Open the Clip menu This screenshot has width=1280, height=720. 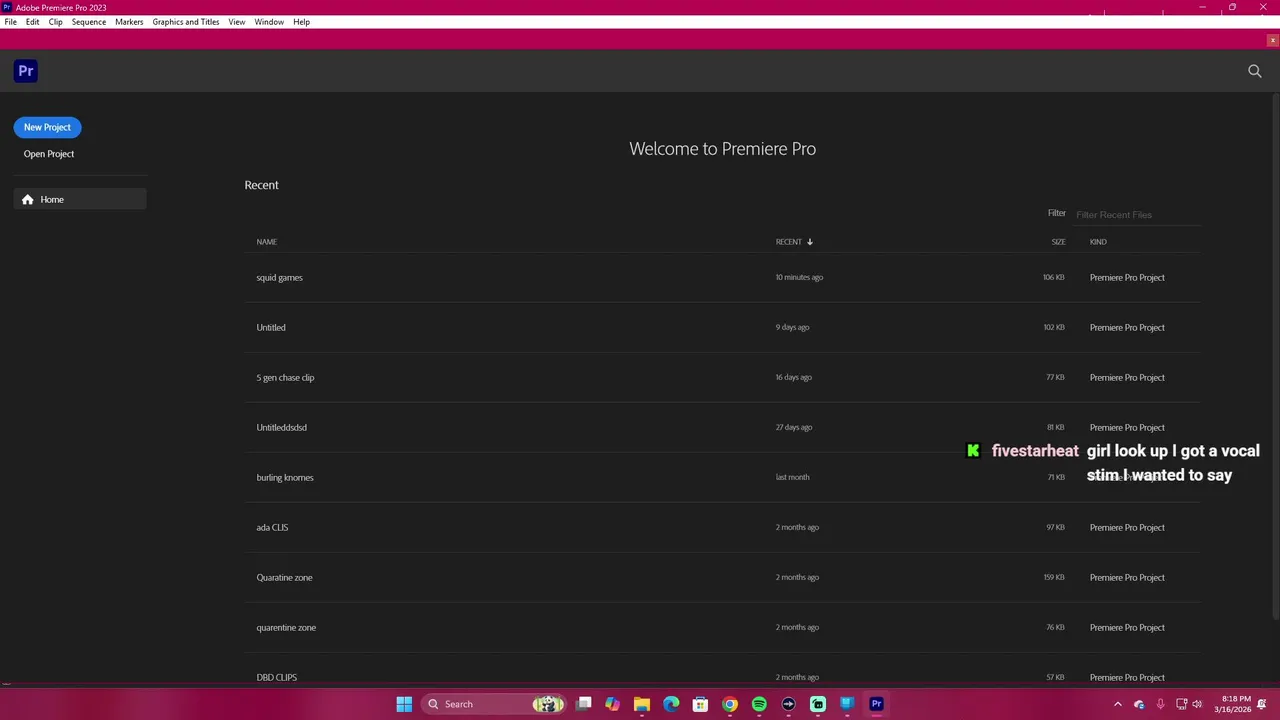56,22
